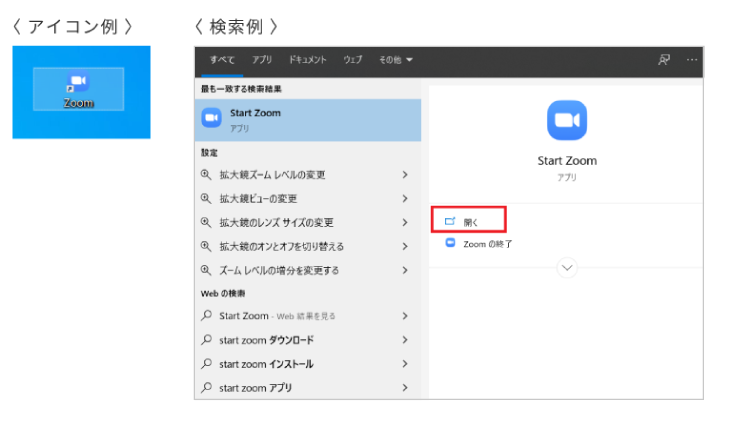
Task: Click the large Start Zoom logo in preview
Action: click(x=567, y=120)
